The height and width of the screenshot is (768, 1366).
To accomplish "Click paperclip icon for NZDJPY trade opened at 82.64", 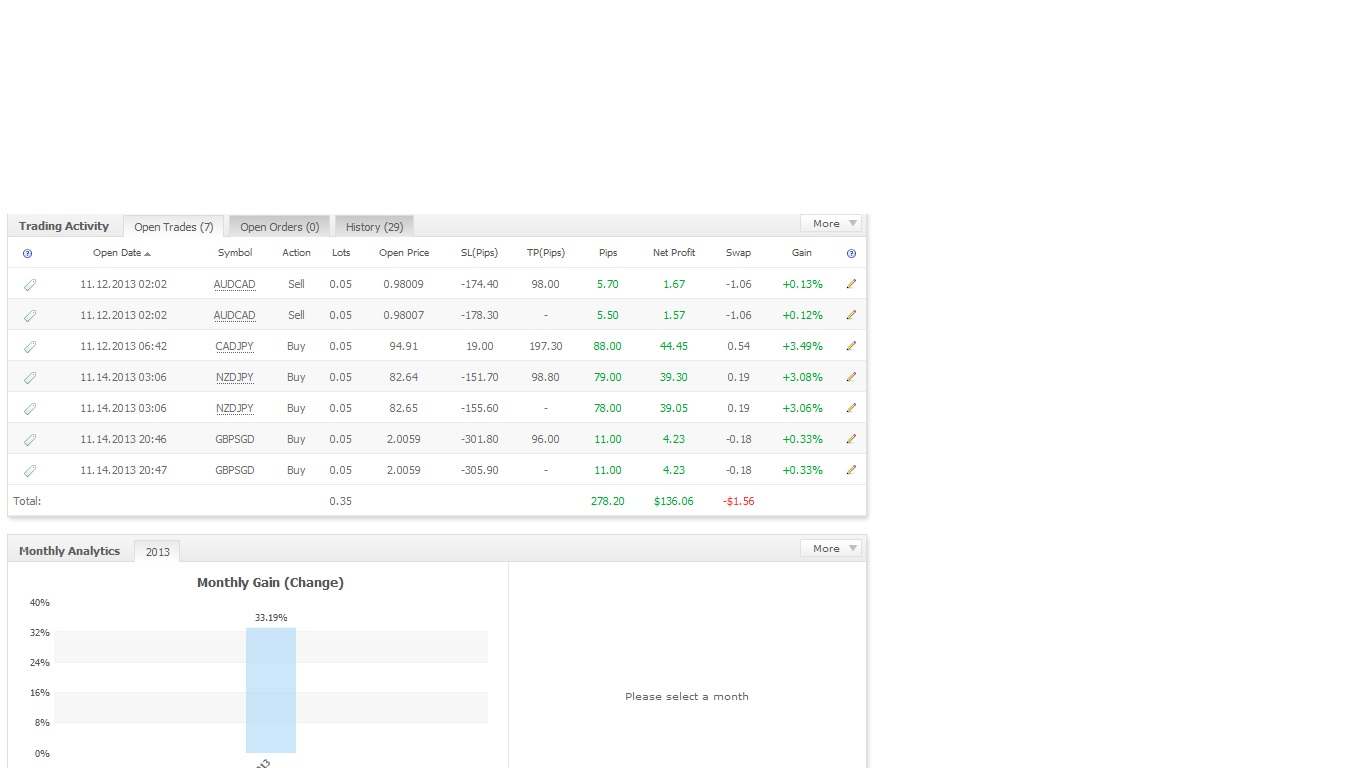I will [x=30, y=378].
